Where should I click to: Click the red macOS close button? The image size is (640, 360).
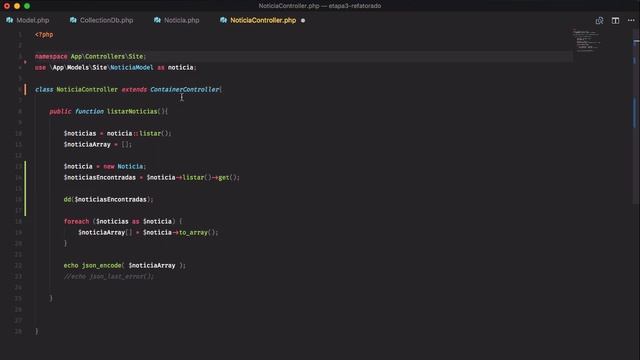pos(7,6)
